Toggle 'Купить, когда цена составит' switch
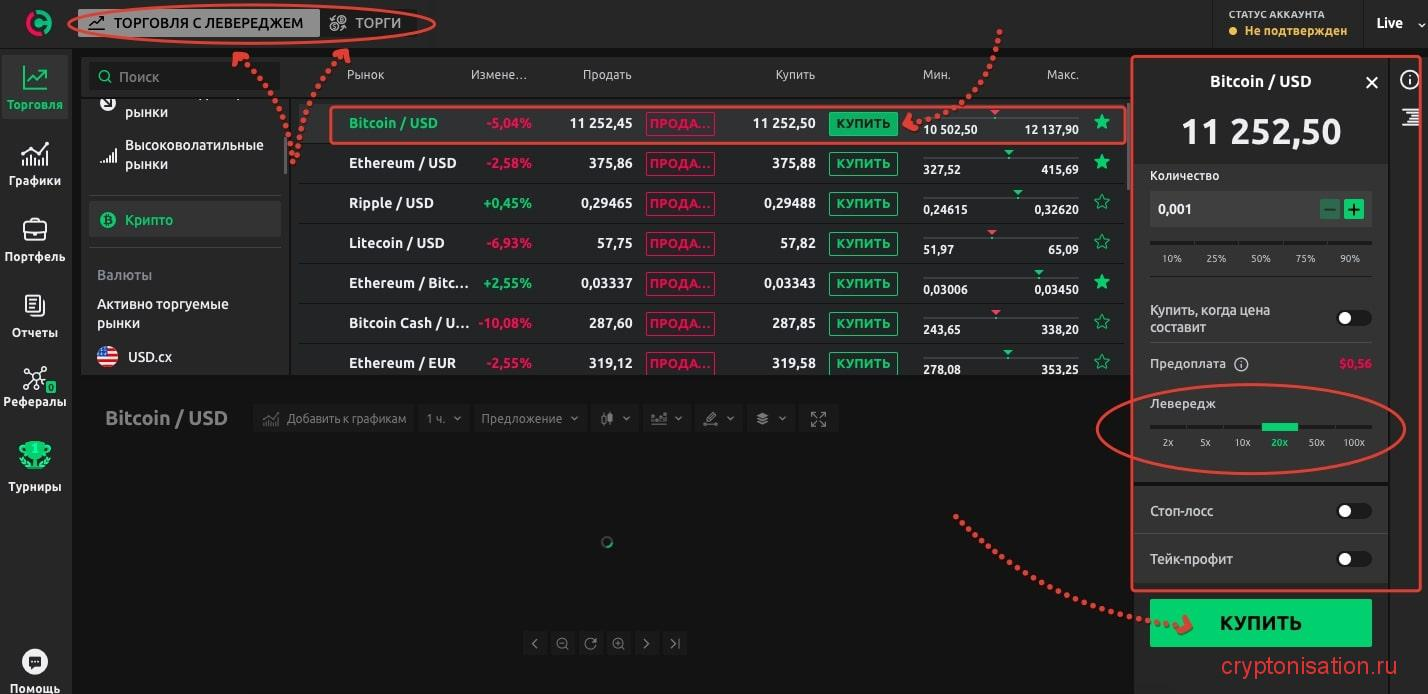Viewport: 1428px width, 694px height. coord(1354,318)
